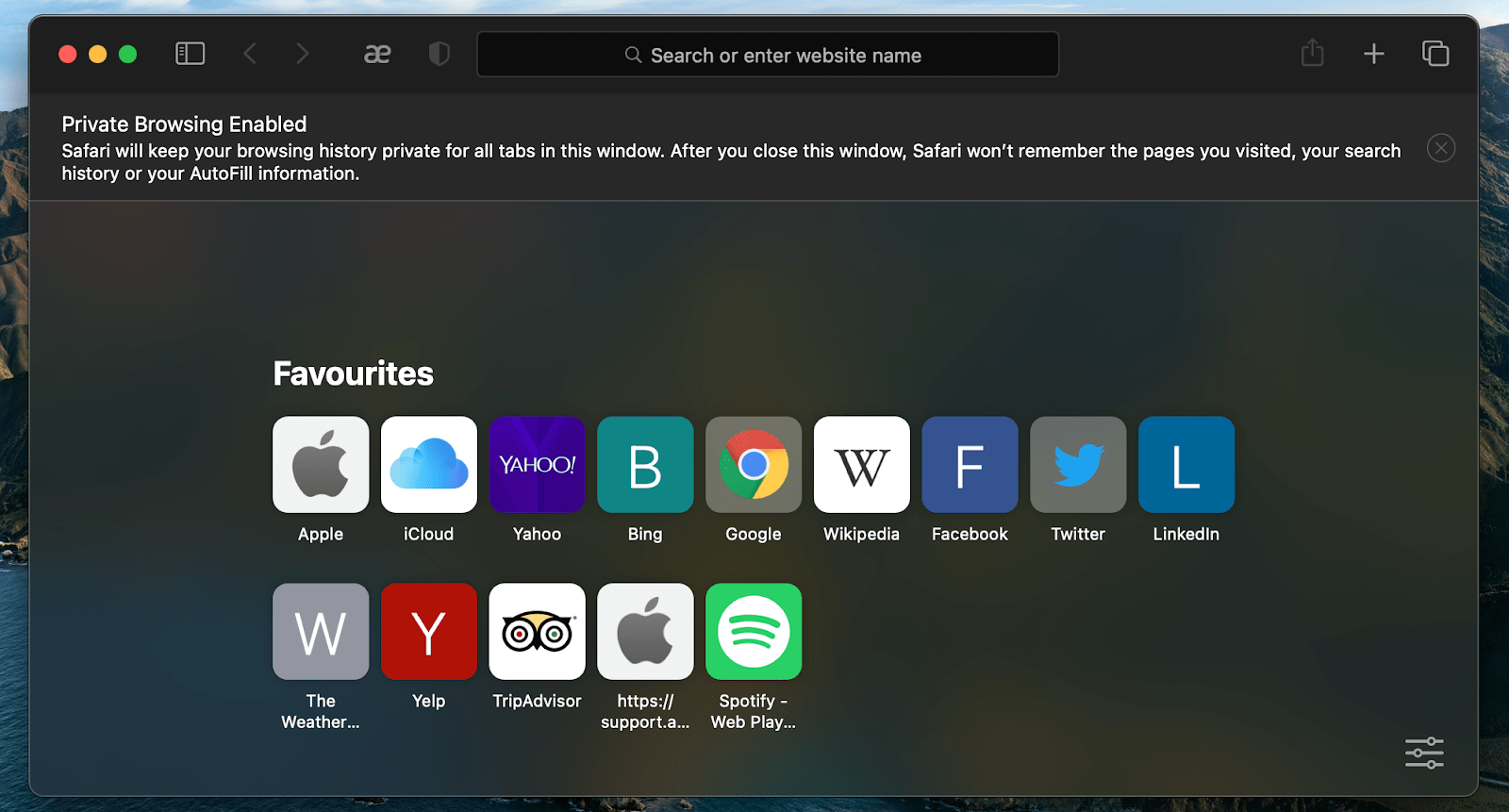Open the Wikipedia favourite
This screenshot has width=1509, height=812.
pyautogui.click(x=862, y=465)
